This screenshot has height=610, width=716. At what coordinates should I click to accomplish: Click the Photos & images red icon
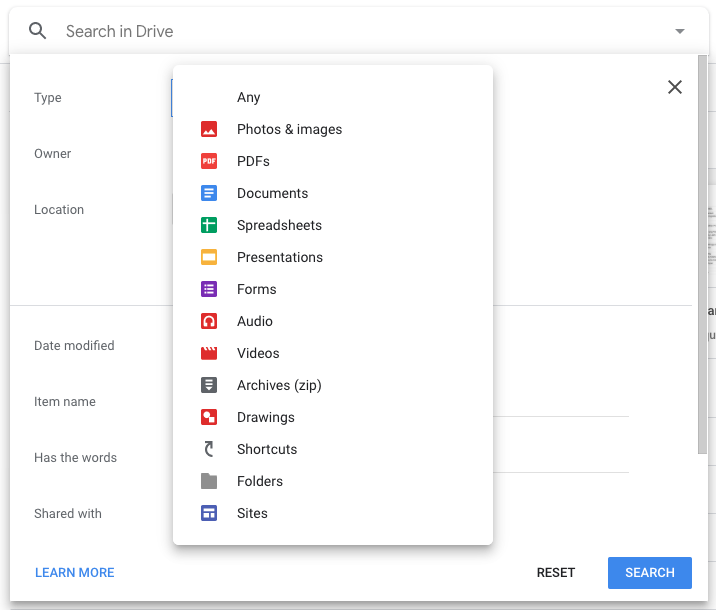(x=209, y=129)
